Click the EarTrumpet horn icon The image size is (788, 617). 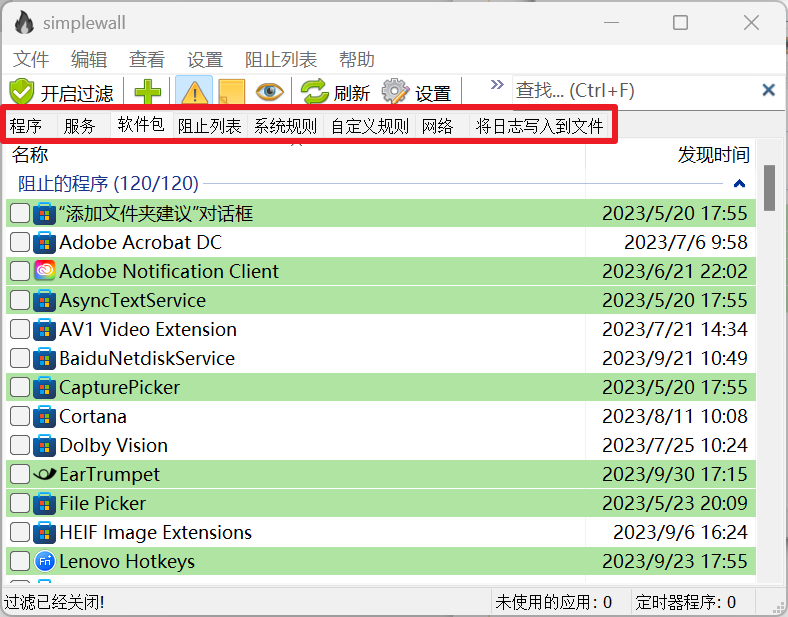pyautogui.click(x=44, y=474)
